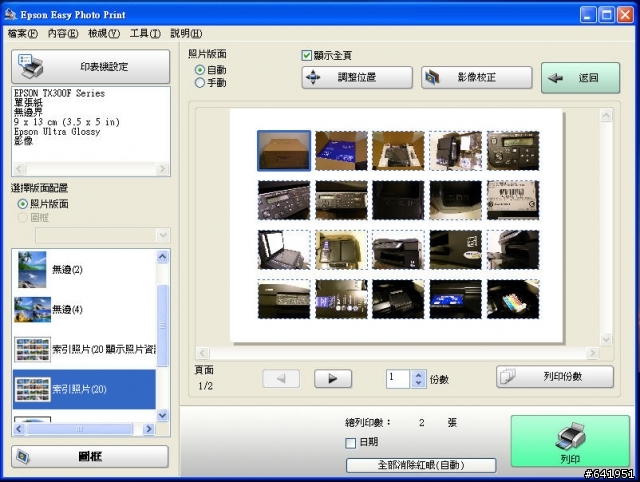Click the 列印份數 print copies button
Viewport: 640px width, 482px height.
tap(555, 376)
